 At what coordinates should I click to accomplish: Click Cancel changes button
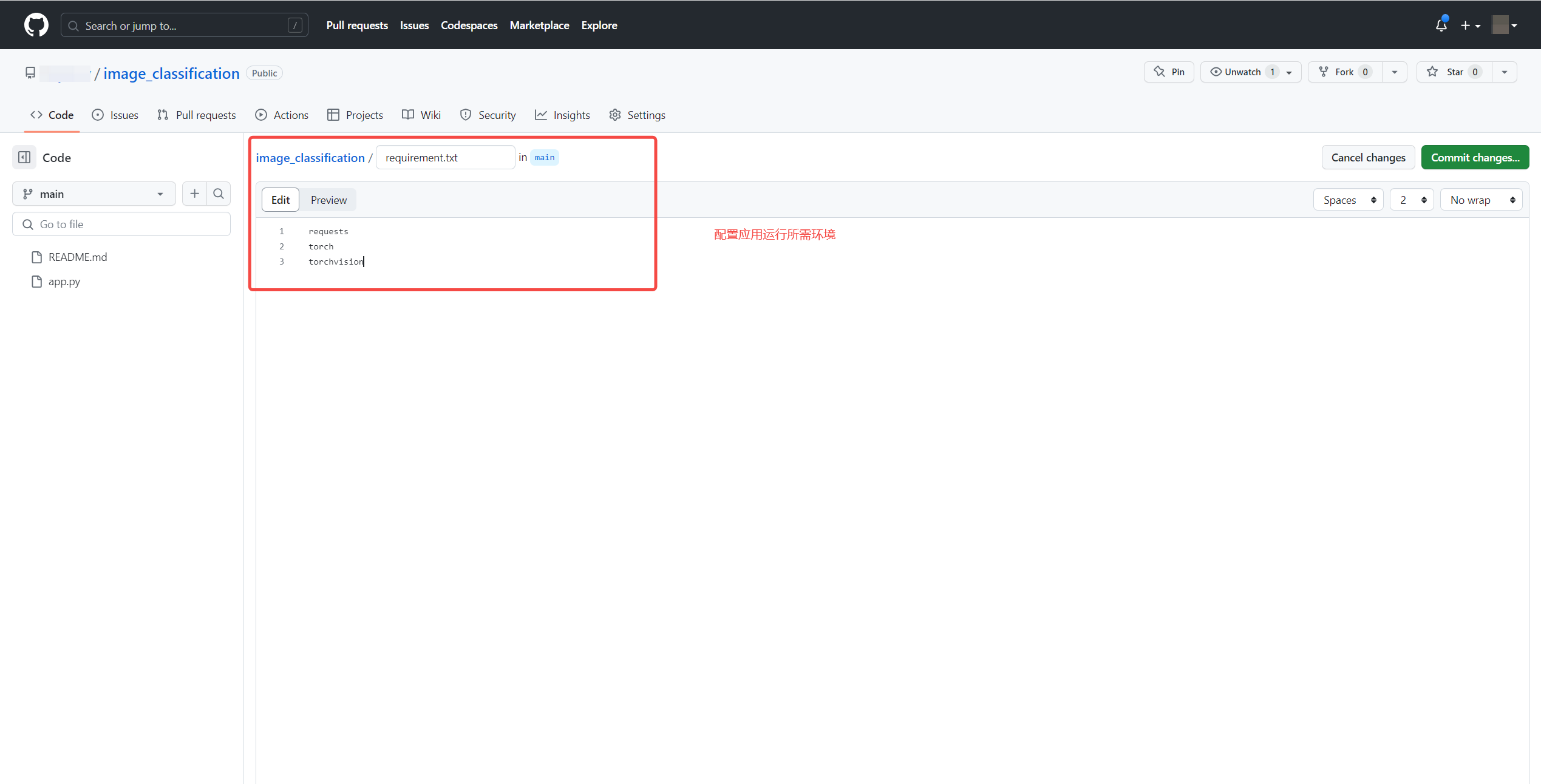[x=1368, y=157]
